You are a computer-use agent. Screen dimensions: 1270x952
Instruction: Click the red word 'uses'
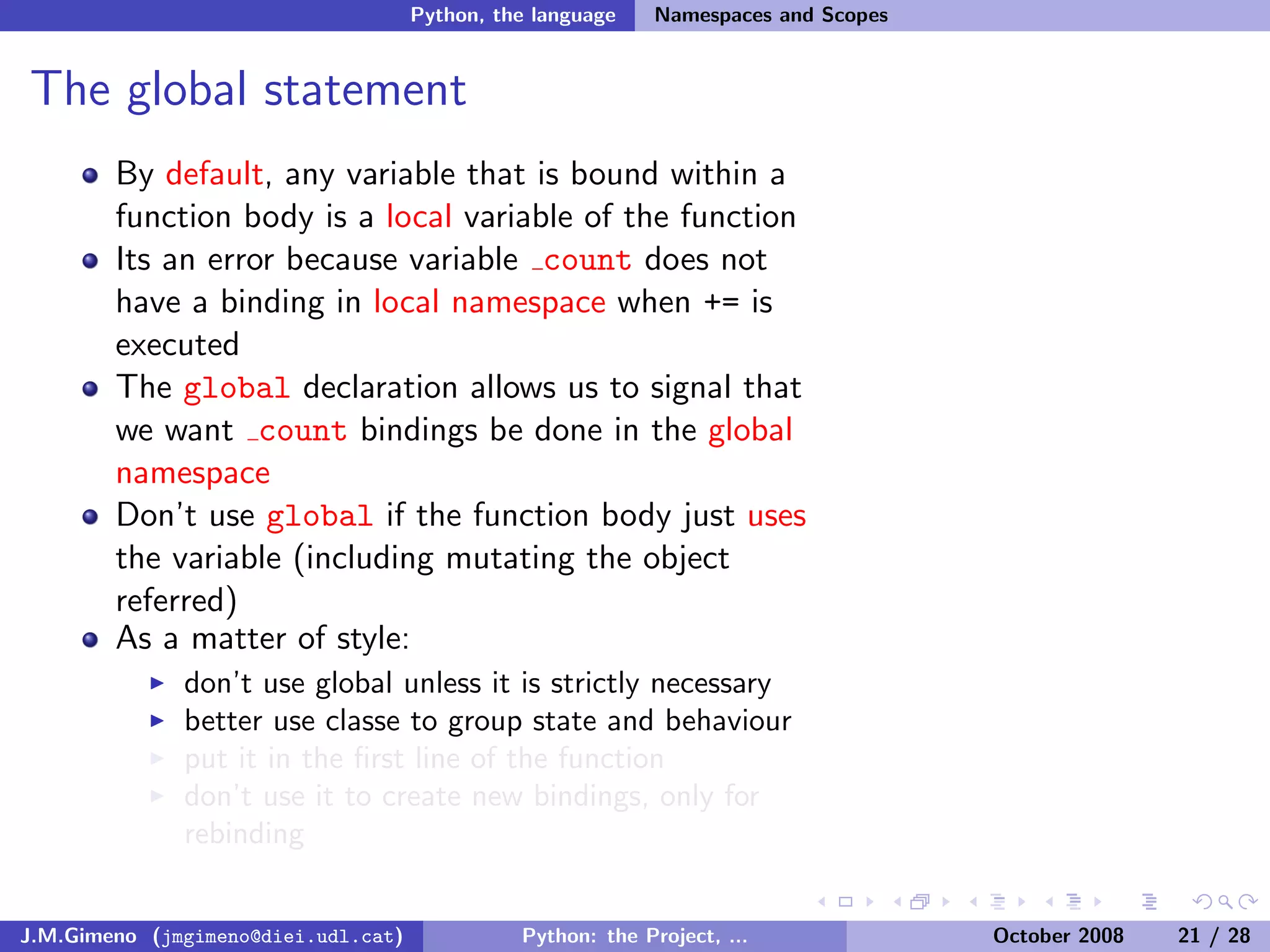776,517
